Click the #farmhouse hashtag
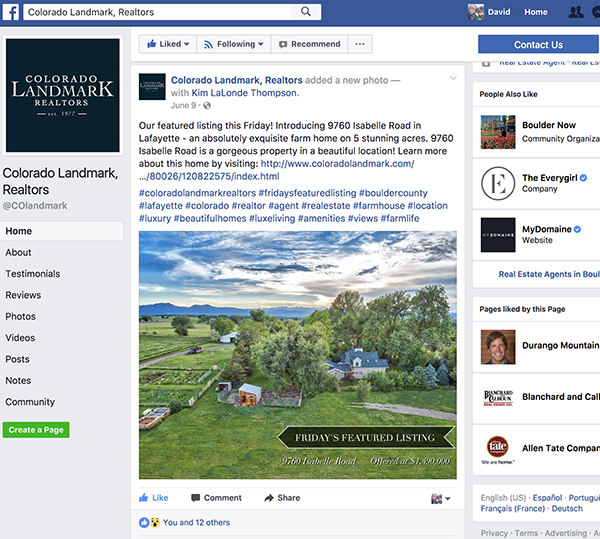Image resolution: width=600 pixels, height=539 pixels. tap(378, 206)
